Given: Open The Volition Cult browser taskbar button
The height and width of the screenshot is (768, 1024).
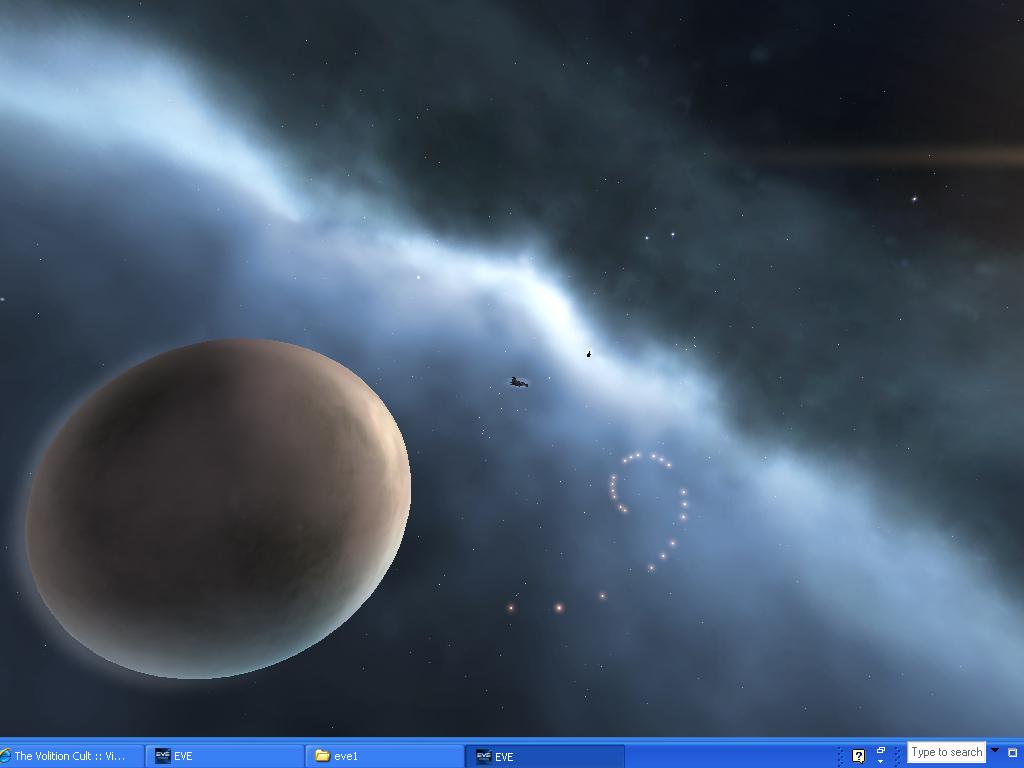Looking at the screenshot, I should (71, 756).
